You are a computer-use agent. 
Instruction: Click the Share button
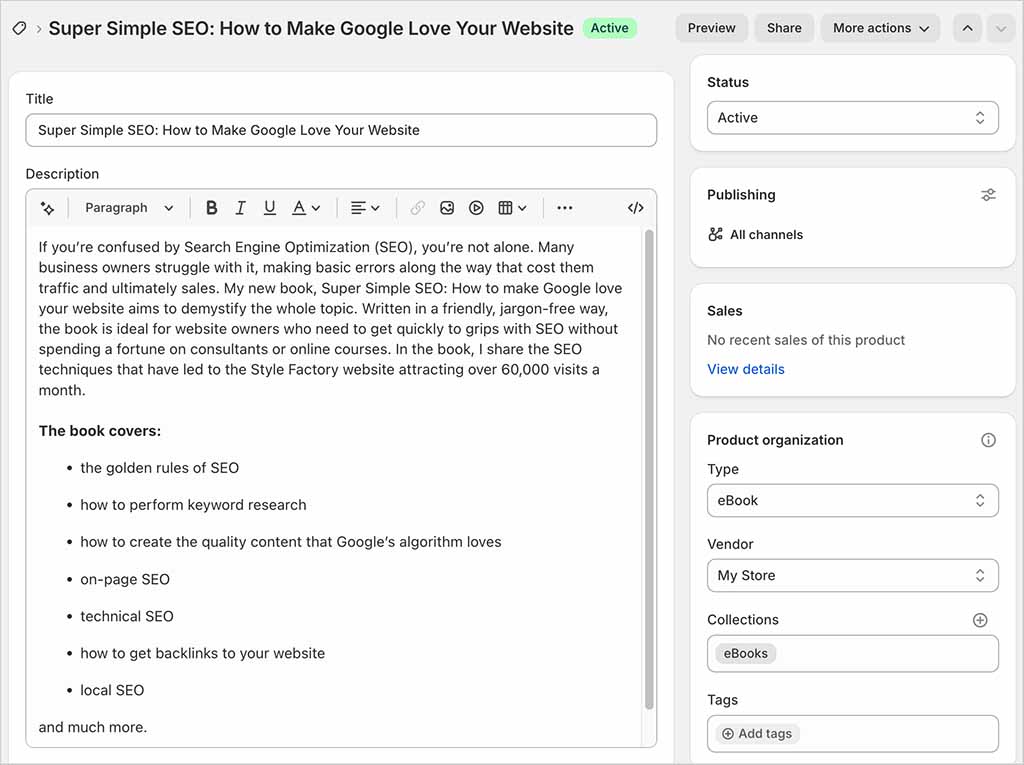pos(784,28)
